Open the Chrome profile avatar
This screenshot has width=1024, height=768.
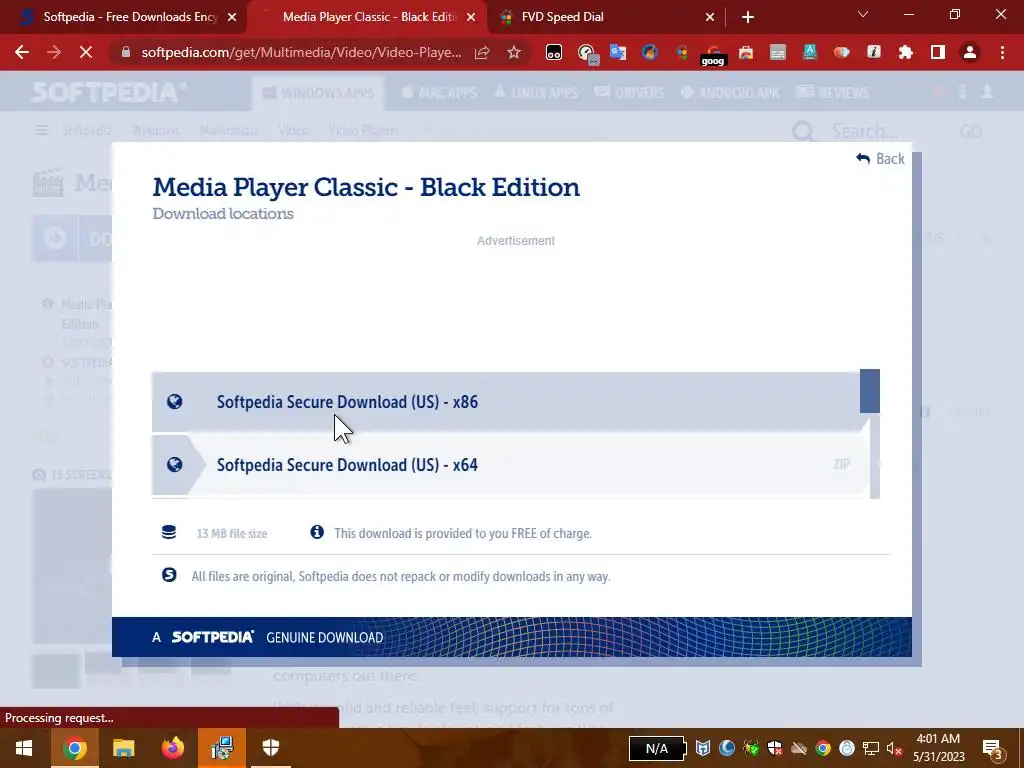(970, 52)
